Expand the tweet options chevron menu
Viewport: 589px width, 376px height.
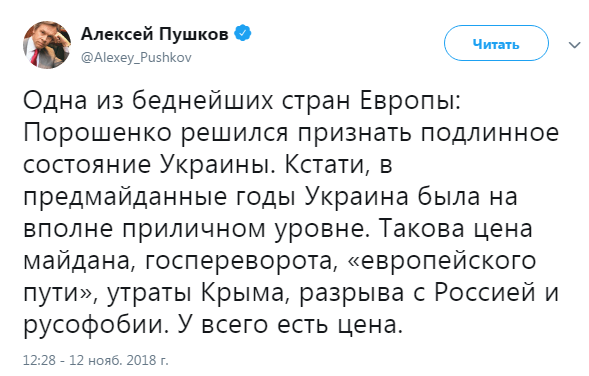[574, 45]
